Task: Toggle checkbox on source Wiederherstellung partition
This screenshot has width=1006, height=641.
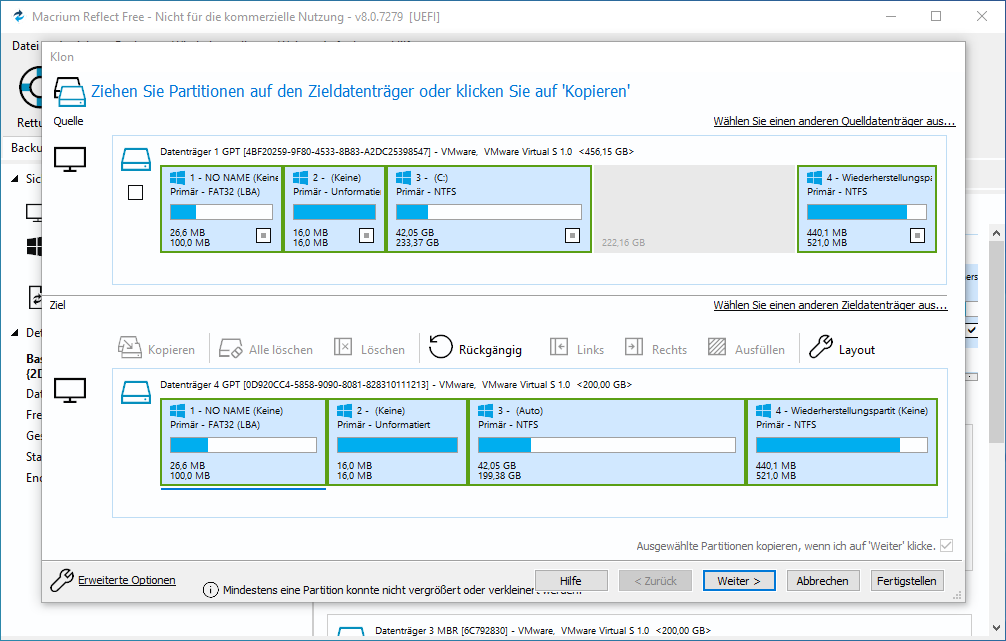Action: pyautogui.click(x=917, y=235)
